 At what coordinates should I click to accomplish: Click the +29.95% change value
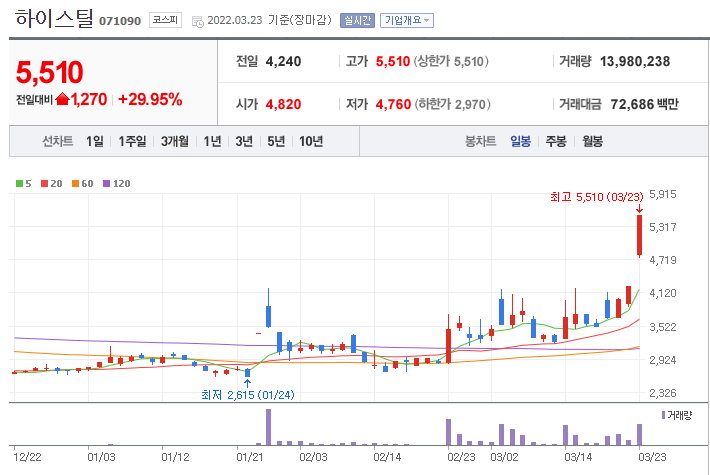150,99
